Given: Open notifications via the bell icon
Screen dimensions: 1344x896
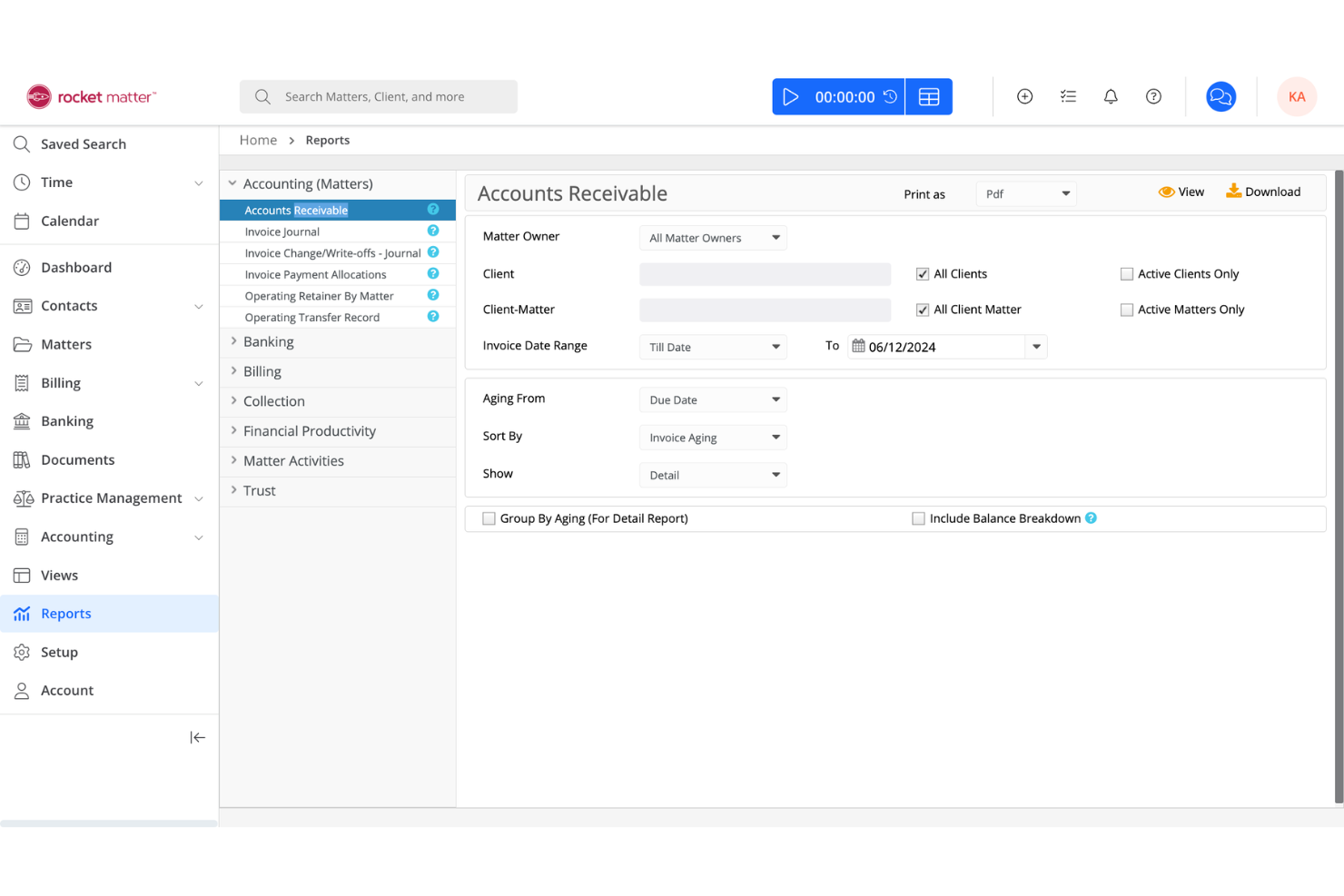Looking at the screenshot, I should click(x=1110, y=95).
